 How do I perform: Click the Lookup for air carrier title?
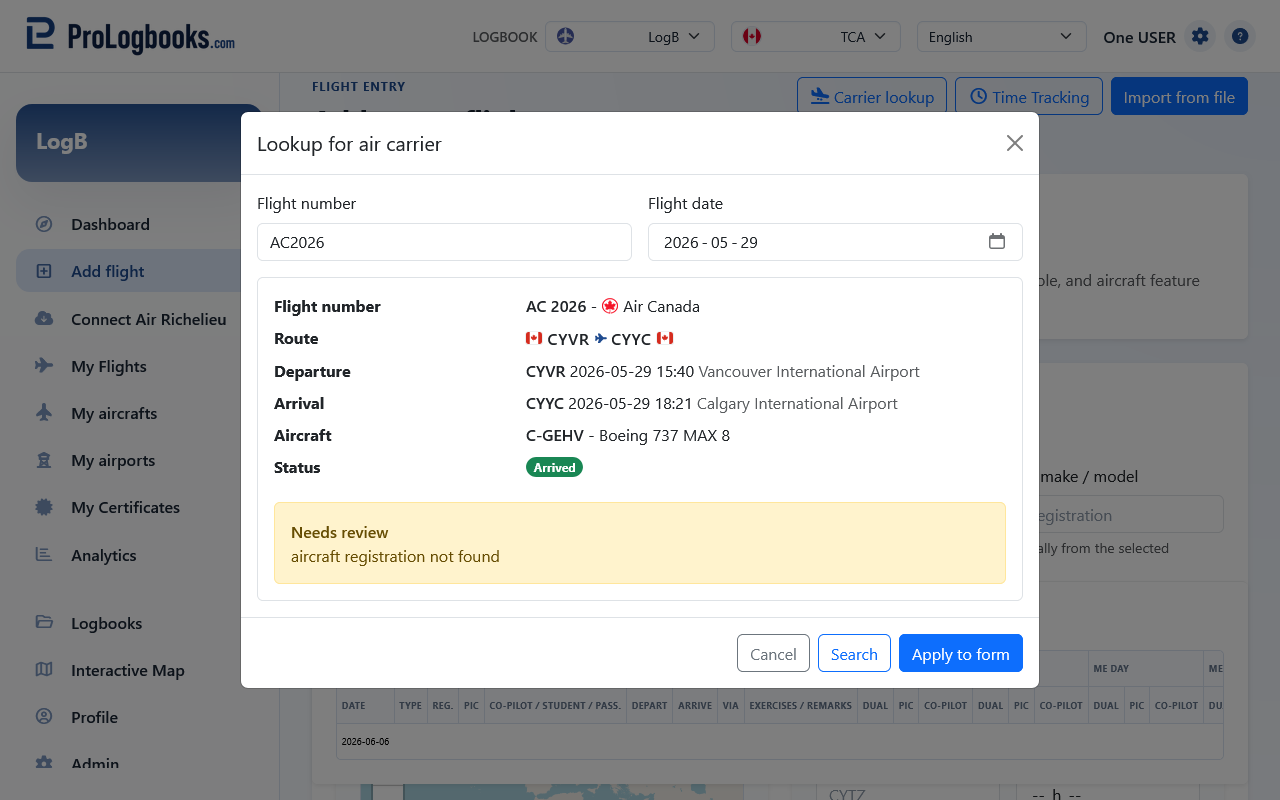click(x=349, y=143)
